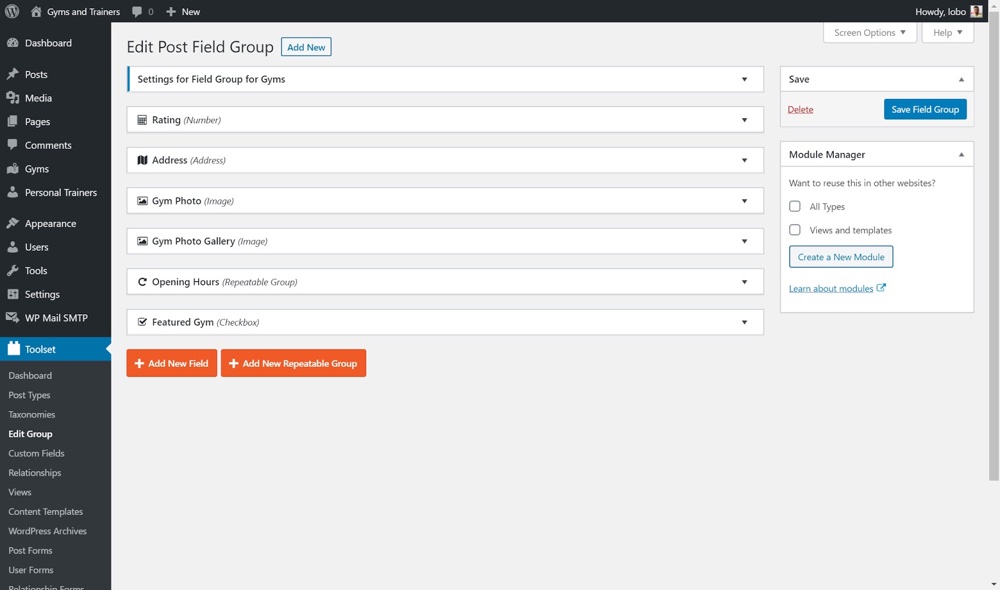Click the Save Field Group button
Image resolution: width=1000 pixels, height=590 pixels.
coord(924,109)
